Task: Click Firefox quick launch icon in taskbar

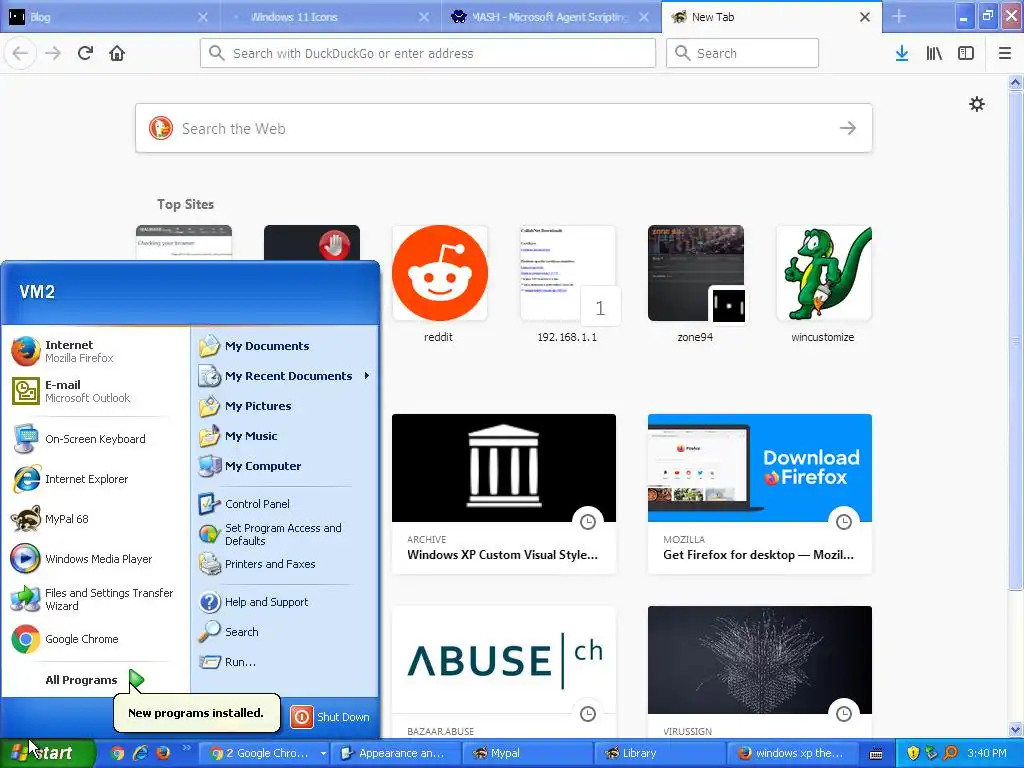Action: tap(163, 753)
